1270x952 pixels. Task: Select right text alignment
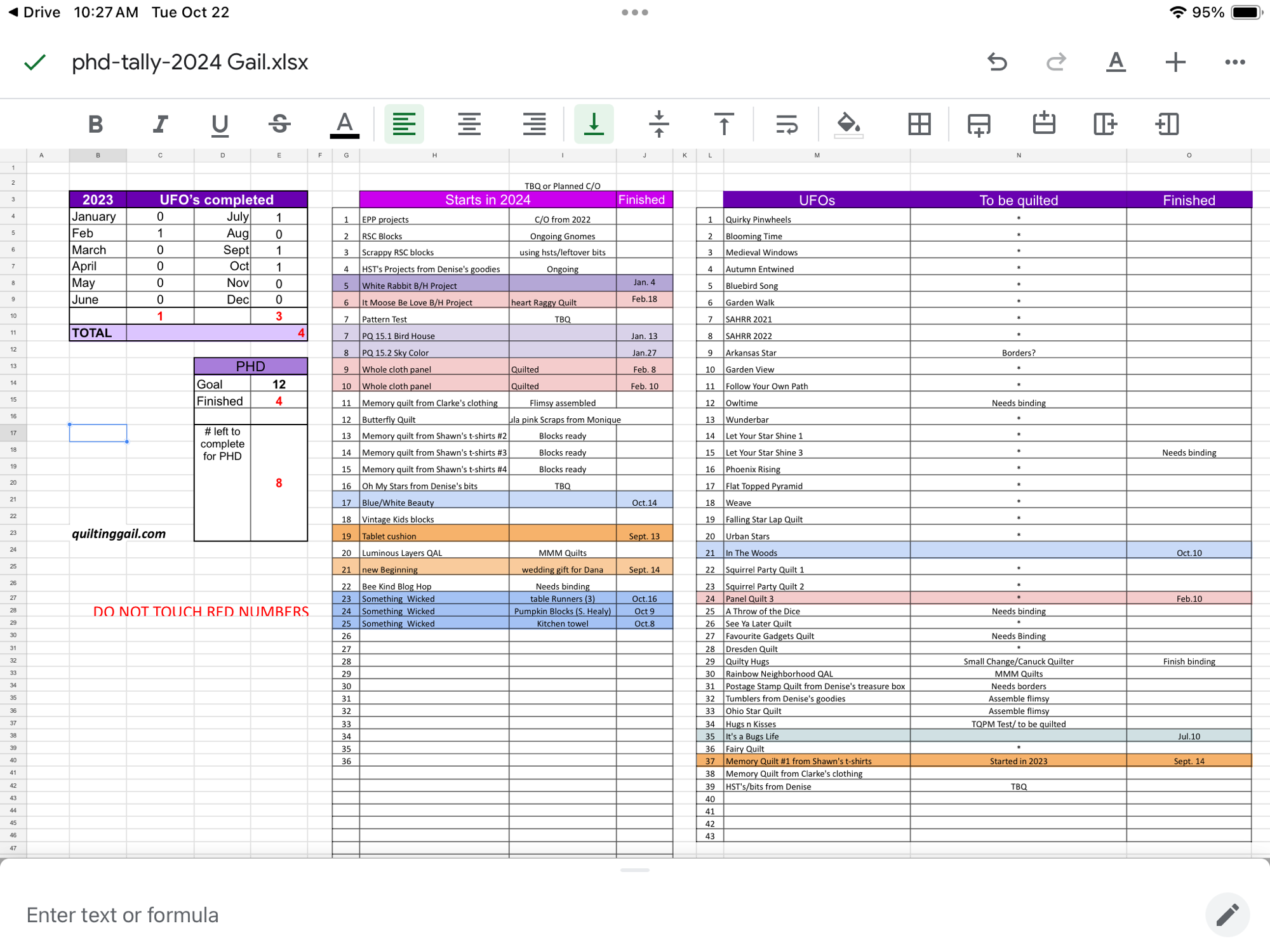(534, 124)
